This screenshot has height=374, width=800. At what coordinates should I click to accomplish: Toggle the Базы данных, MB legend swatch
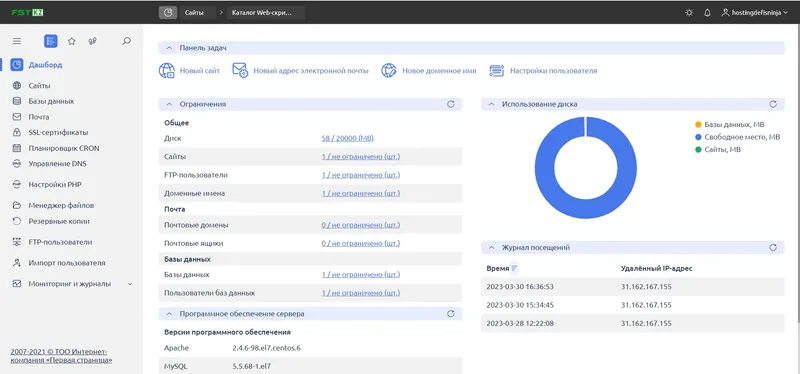[x=698, y=124]
